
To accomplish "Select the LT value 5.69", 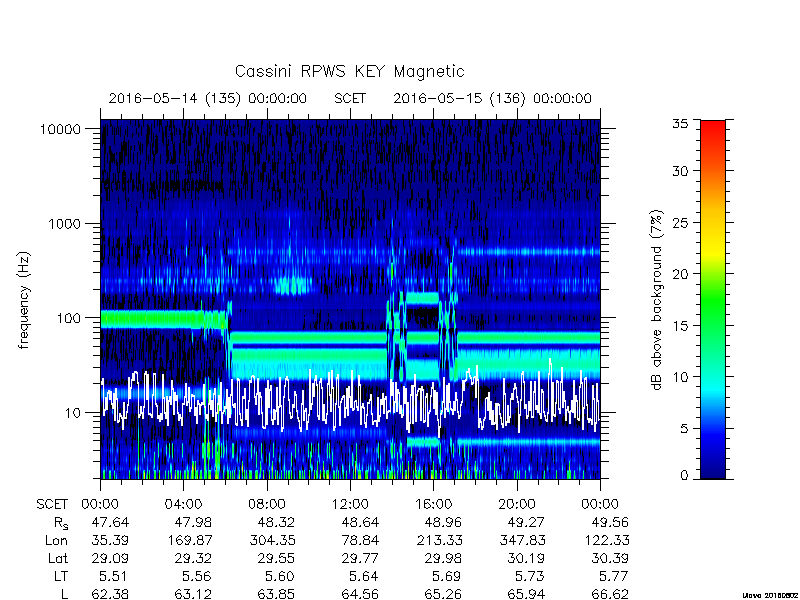I will tap(446, 577).
